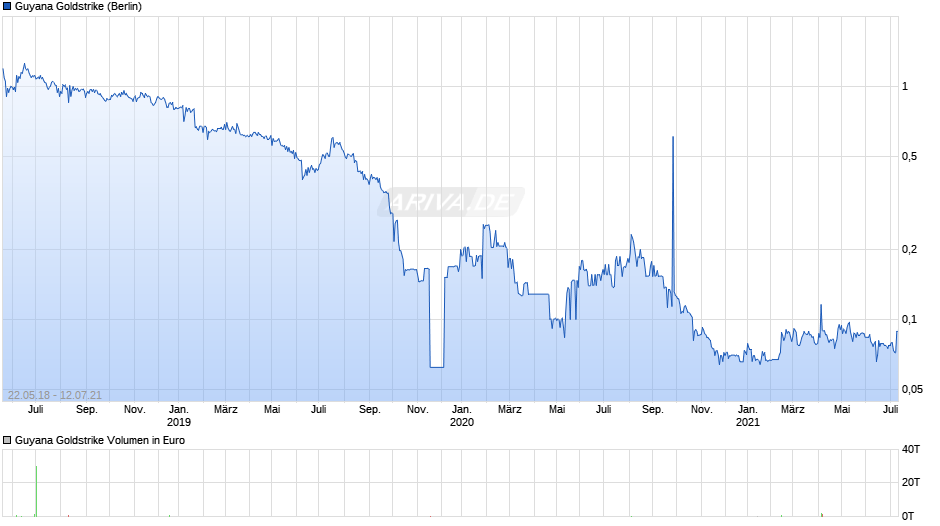The height and width of the screenshot is (526, 940).
Task: Click the volume axis label '40T'
Action: (x=911, y=449)
